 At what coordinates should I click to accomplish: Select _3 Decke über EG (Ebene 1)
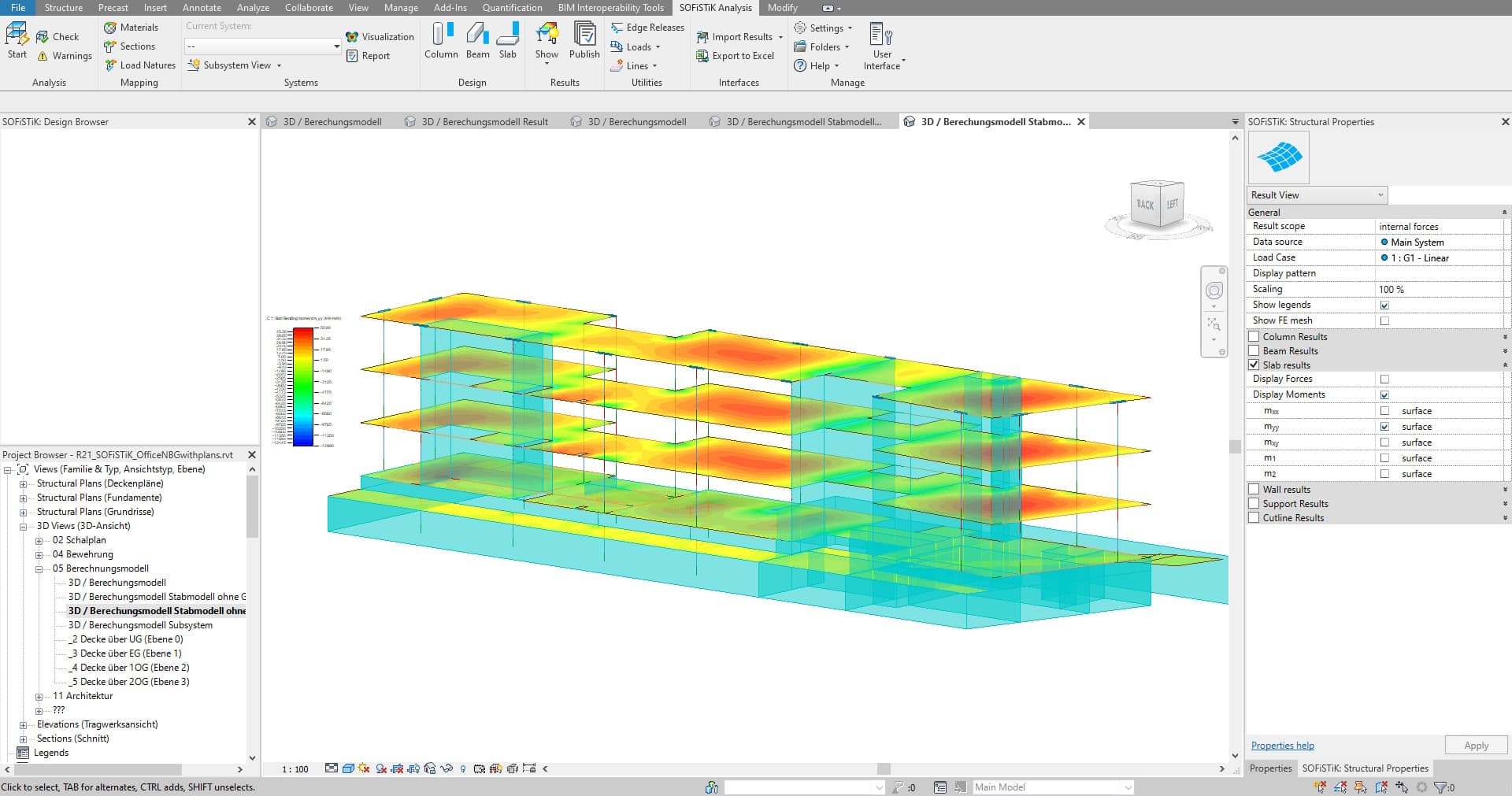click(124, 654)
